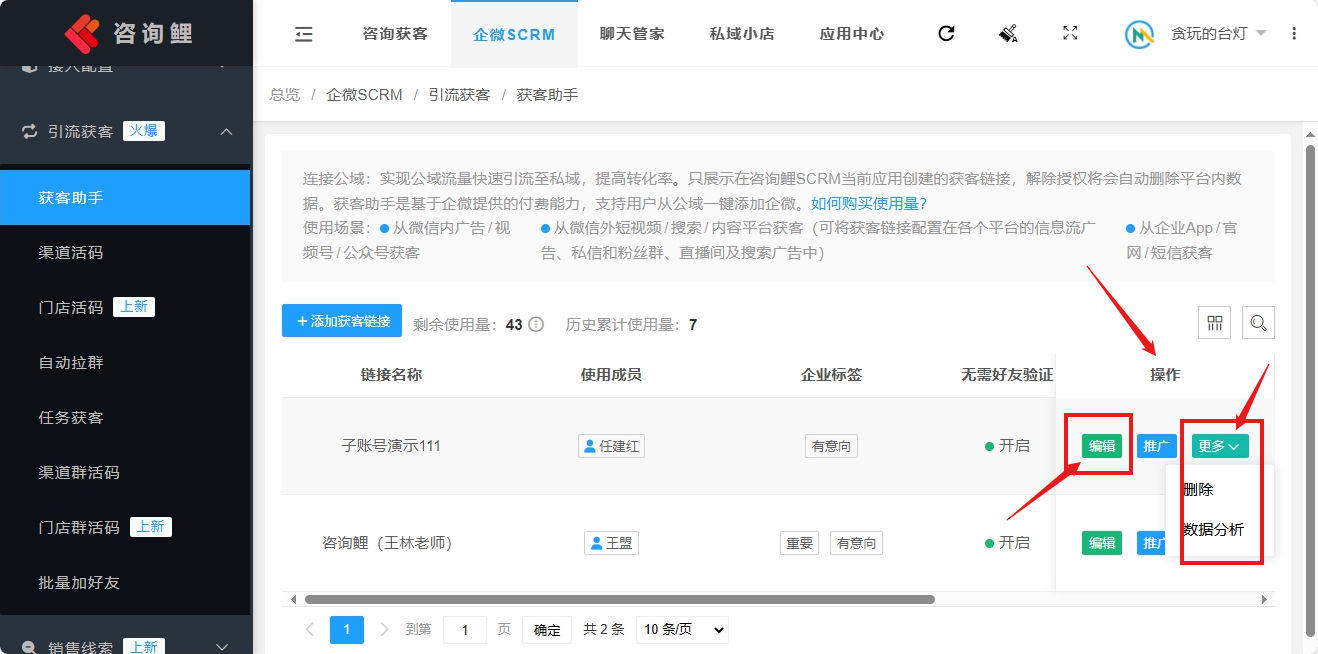Click 推广 for 咨询鲤（王林老师）
Image resolution: width=1318 pixels, height=654 pixels.
1152,543
